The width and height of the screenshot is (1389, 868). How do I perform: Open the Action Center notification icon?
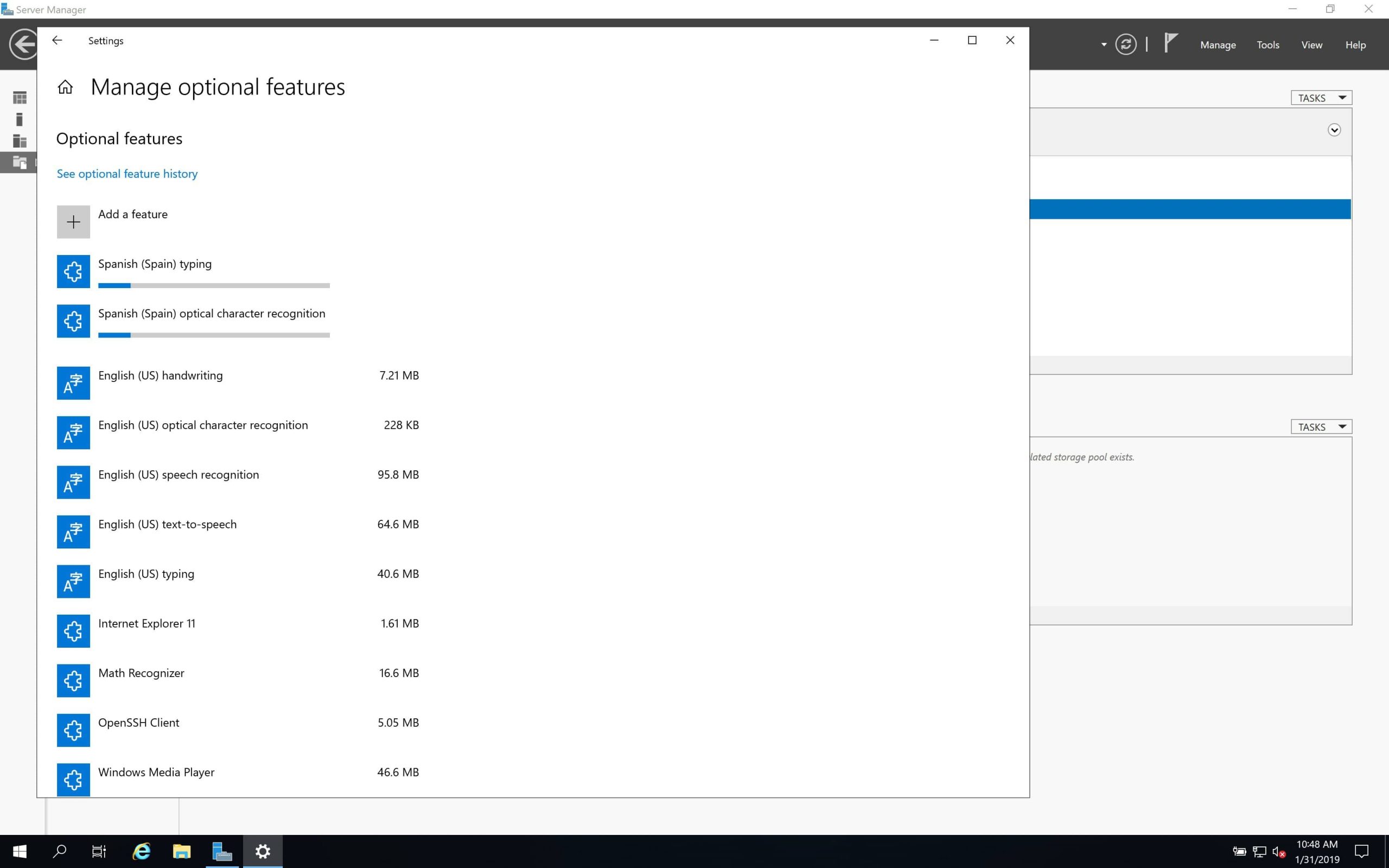pos(1361,851)
